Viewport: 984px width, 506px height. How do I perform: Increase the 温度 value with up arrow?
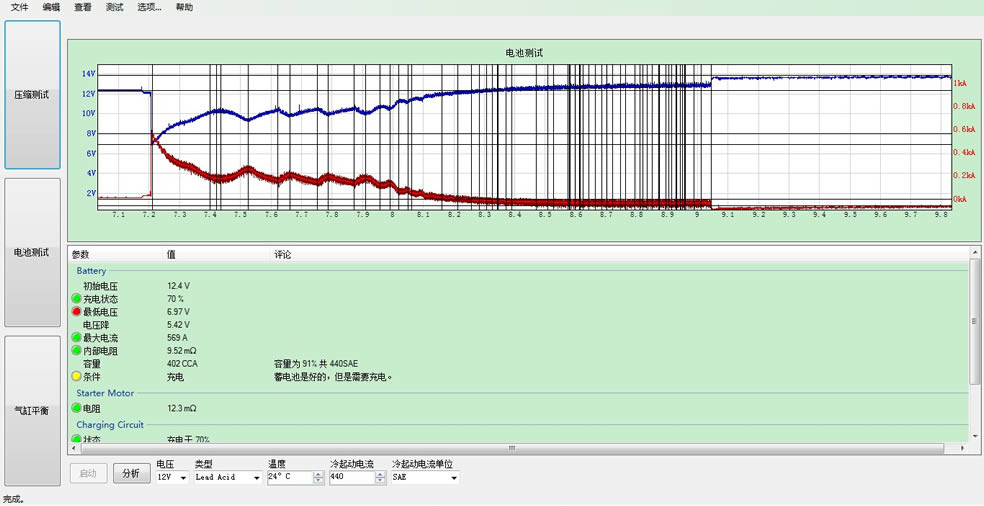pyautogui.click(x=319, y=474)
